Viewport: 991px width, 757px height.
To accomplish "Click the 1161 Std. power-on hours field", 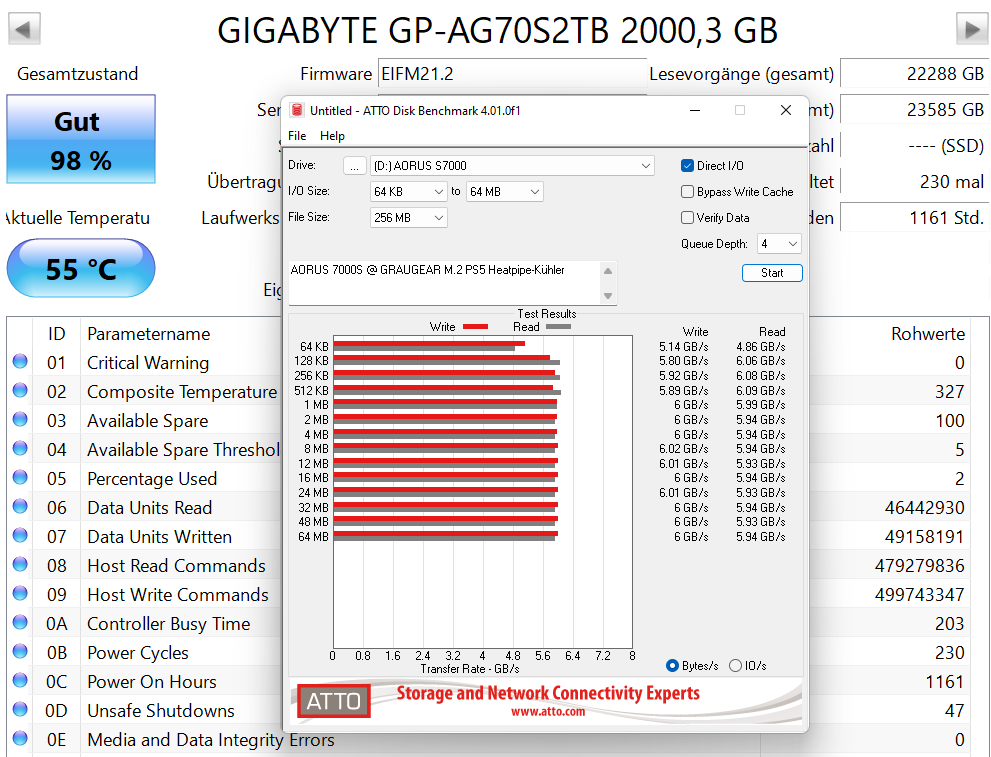I will coord(913,218).
